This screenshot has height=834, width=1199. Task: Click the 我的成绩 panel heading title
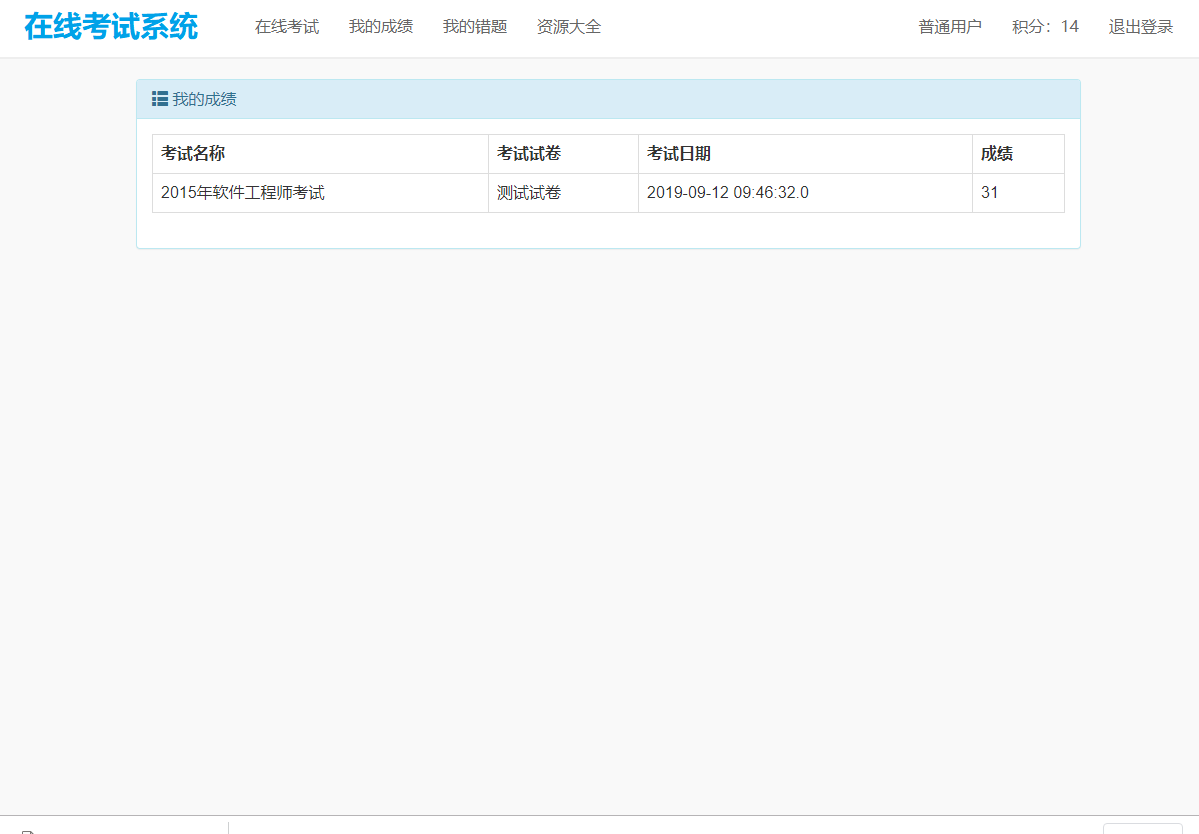click(x=204, y=99)
